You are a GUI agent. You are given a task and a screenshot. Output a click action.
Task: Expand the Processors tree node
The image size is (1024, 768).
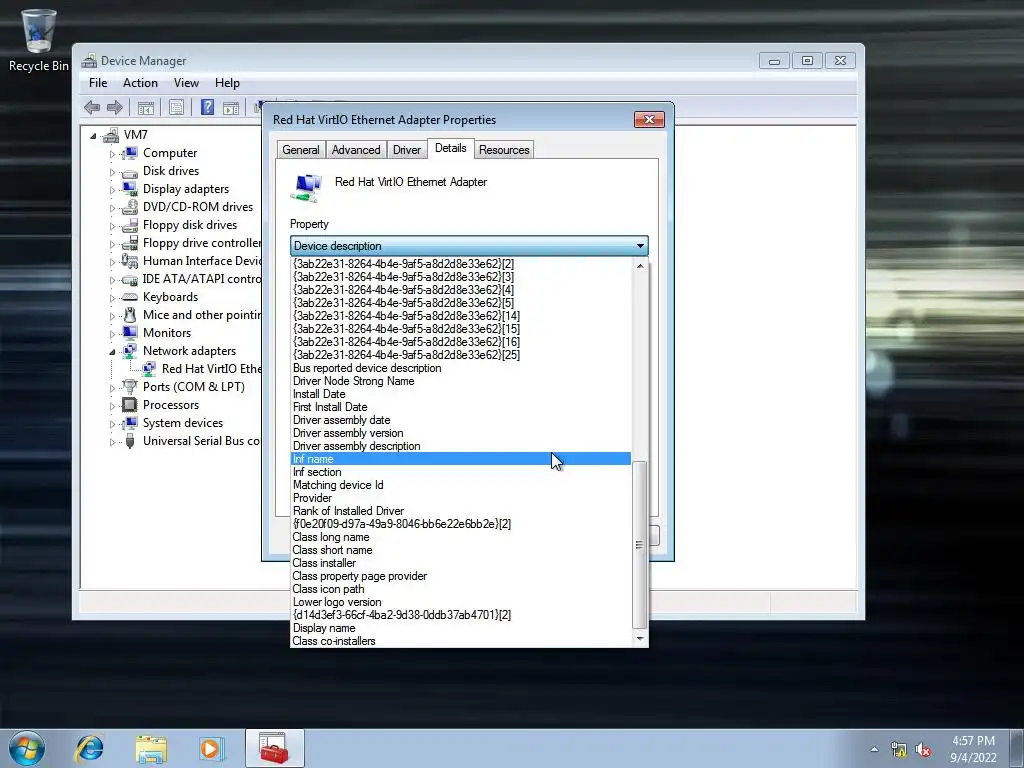point(112,406)
